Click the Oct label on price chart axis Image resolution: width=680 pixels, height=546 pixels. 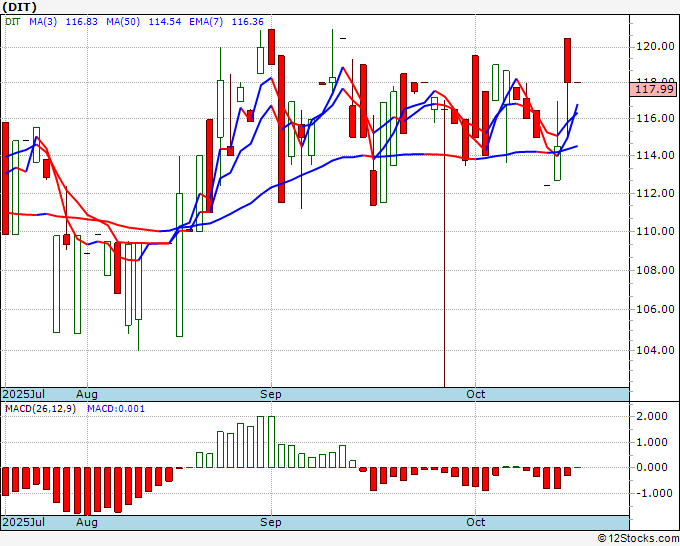tap(475, 394)
